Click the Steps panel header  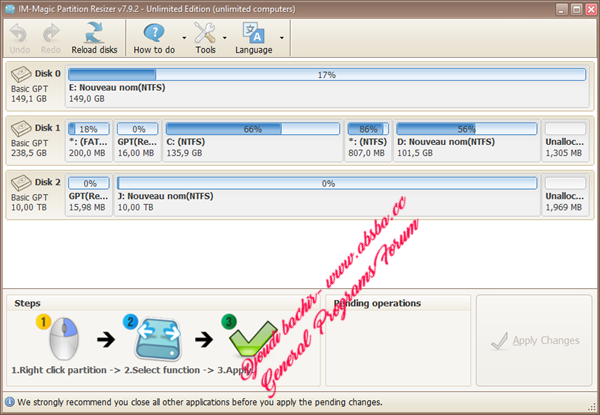(x=27, y=303)
